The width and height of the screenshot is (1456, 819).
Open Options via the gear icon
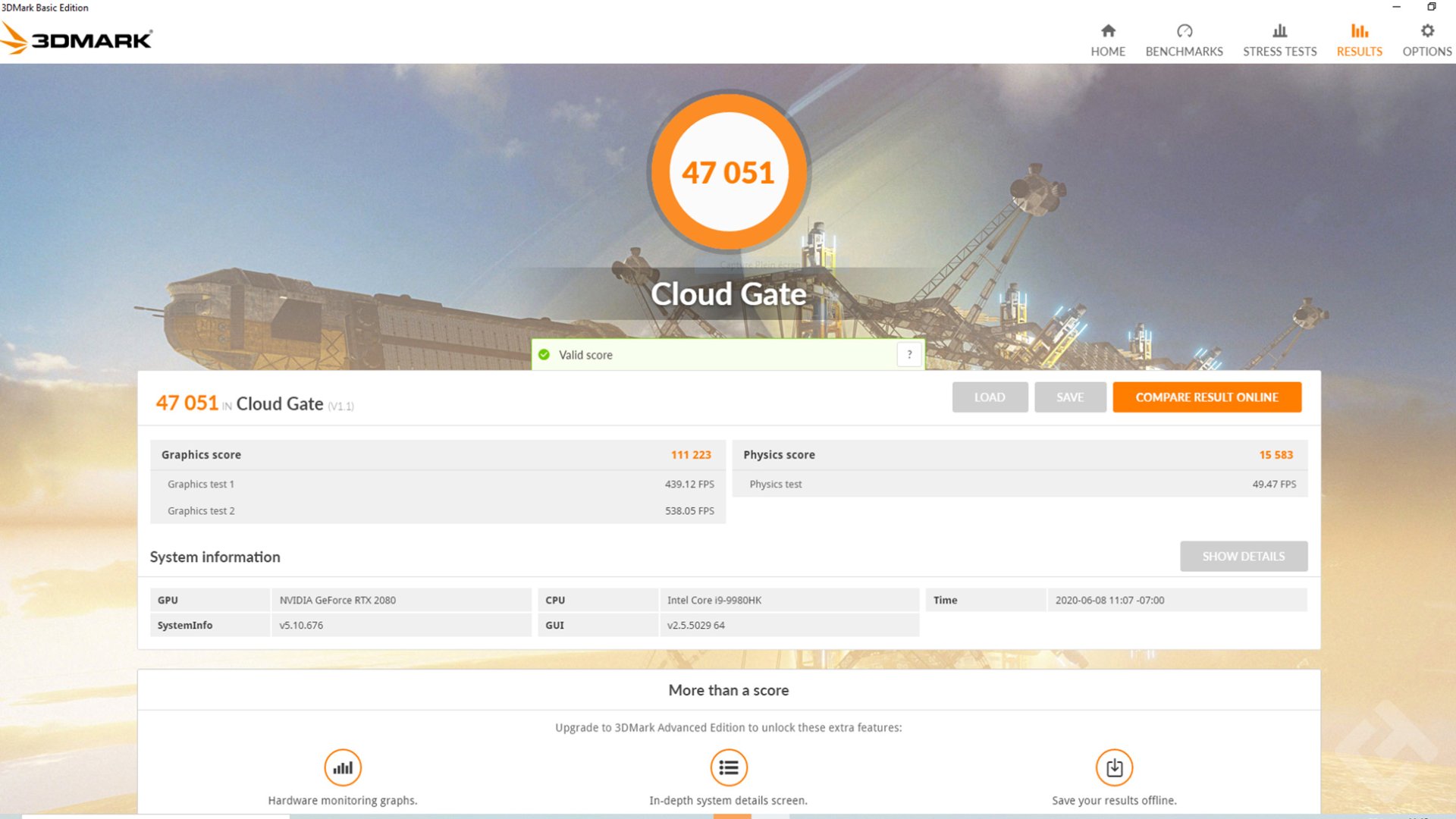[1427, 31]
